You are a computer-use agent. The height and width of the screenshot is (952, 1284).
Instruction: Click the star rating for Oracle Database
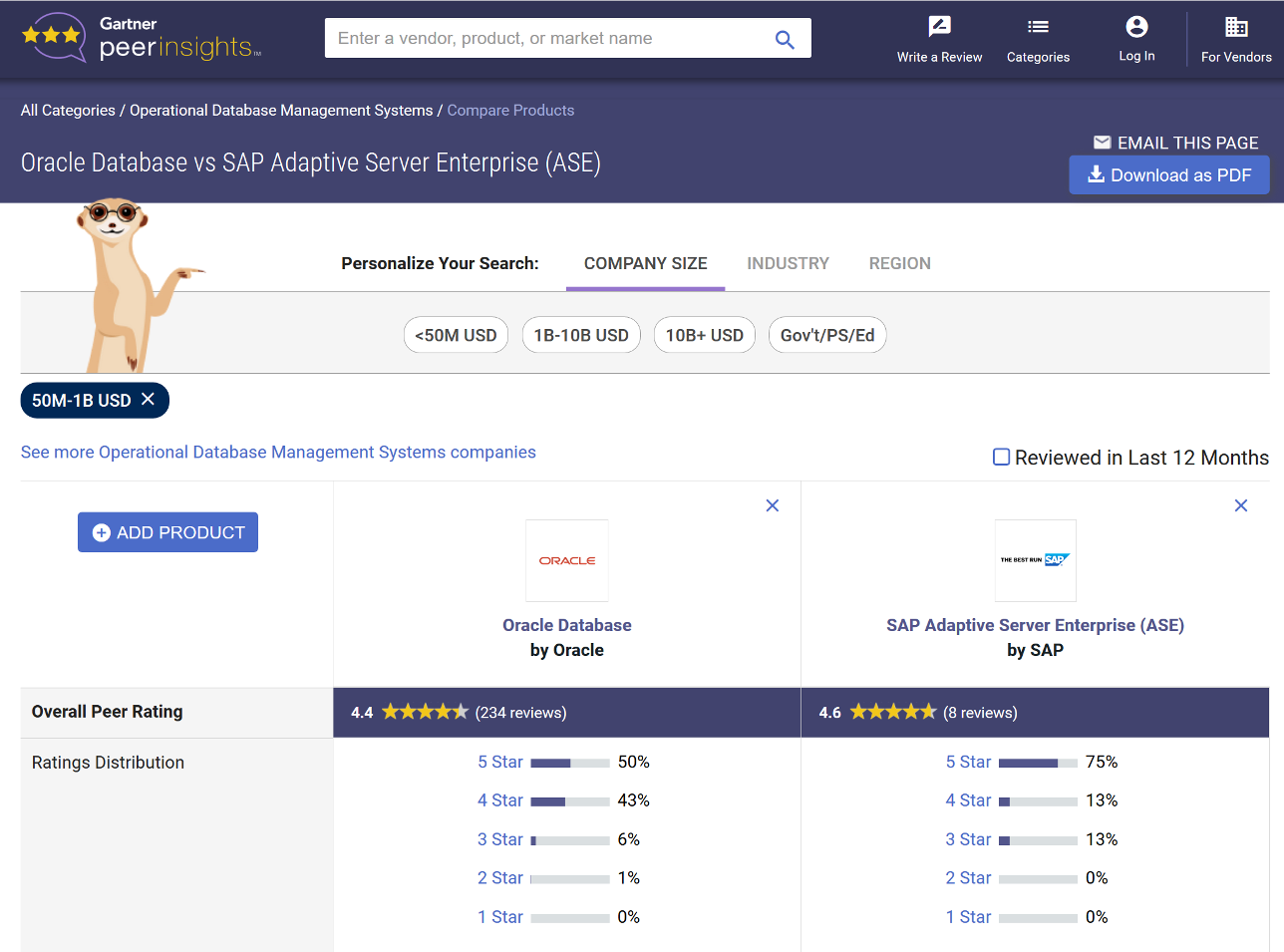tap(425, 712)
